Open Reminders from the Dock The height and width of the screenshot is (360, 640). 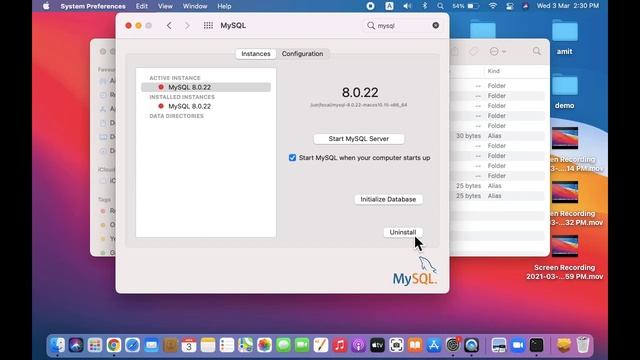(227, 345)
